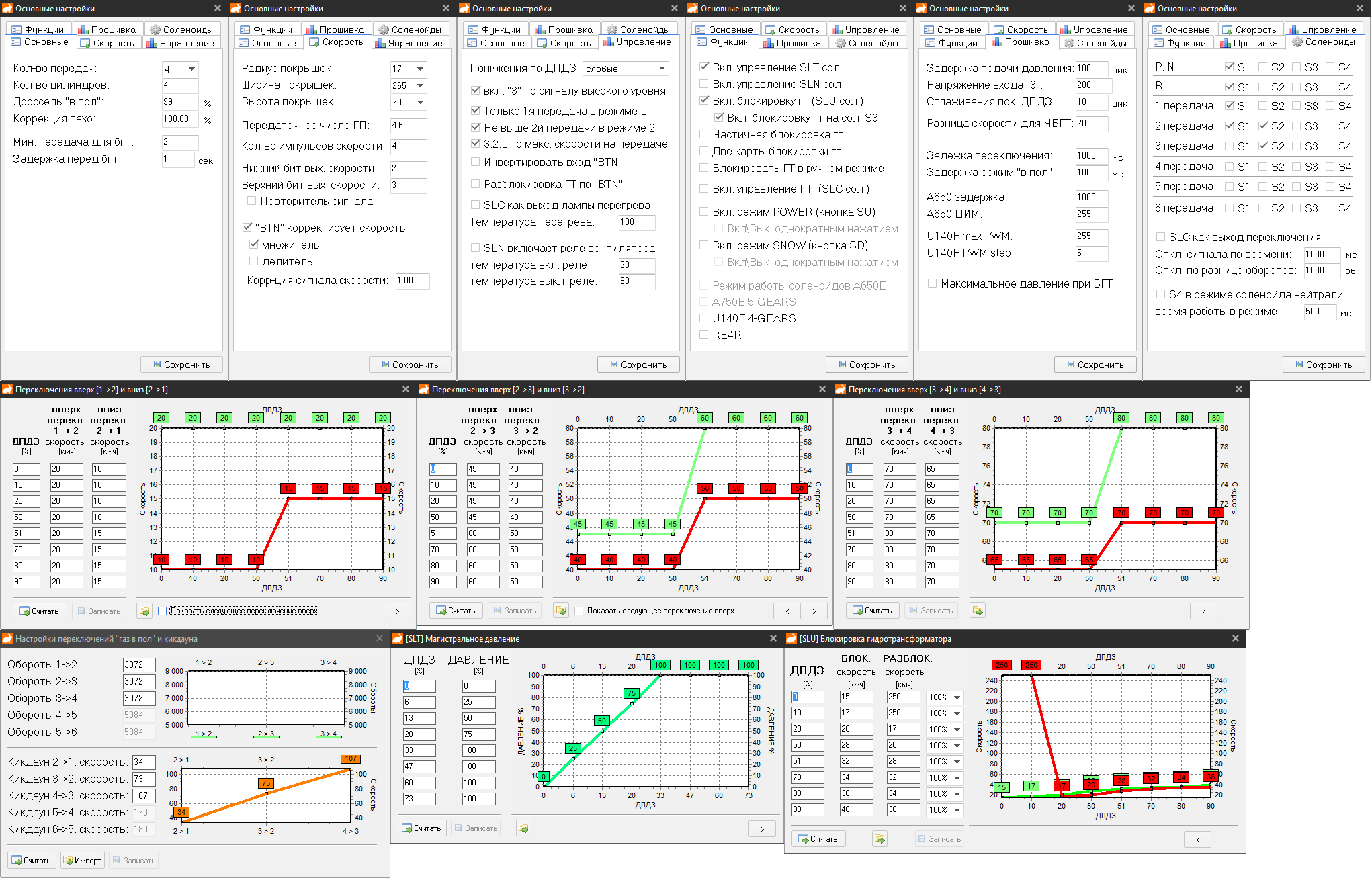Switch to 'Функции' tab in first window

tap(38, 30)
